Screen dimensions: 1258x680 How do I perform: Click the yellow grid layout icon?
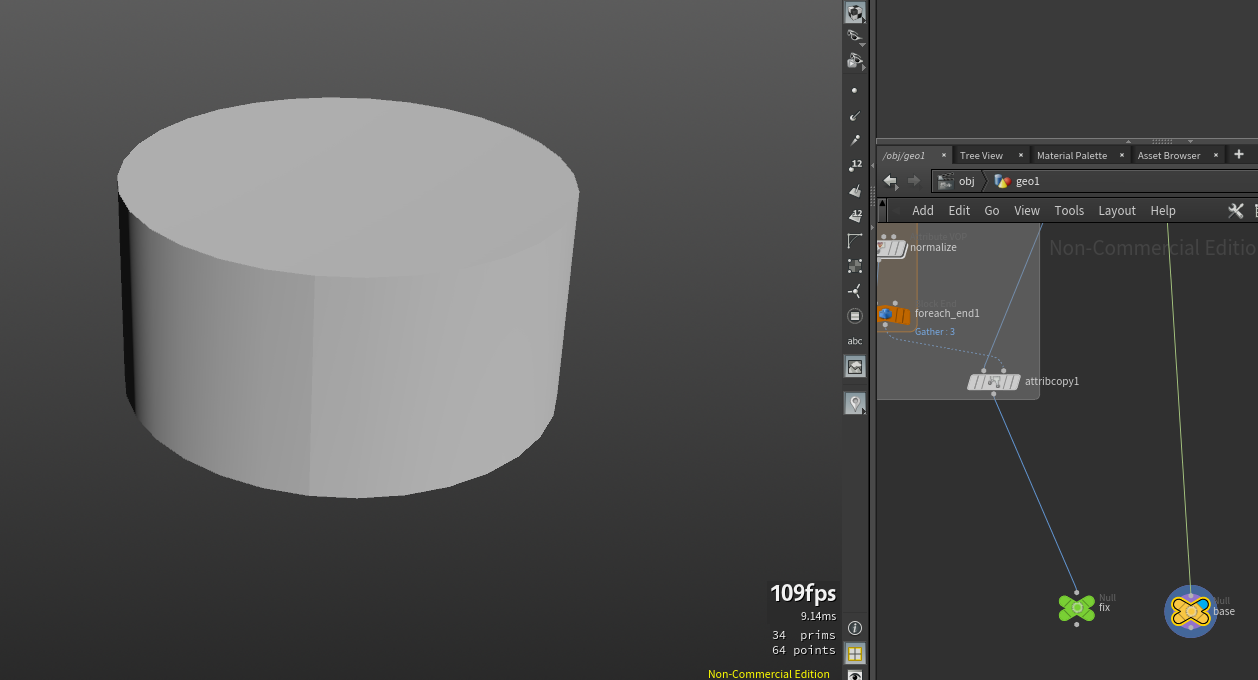point(854,653)
